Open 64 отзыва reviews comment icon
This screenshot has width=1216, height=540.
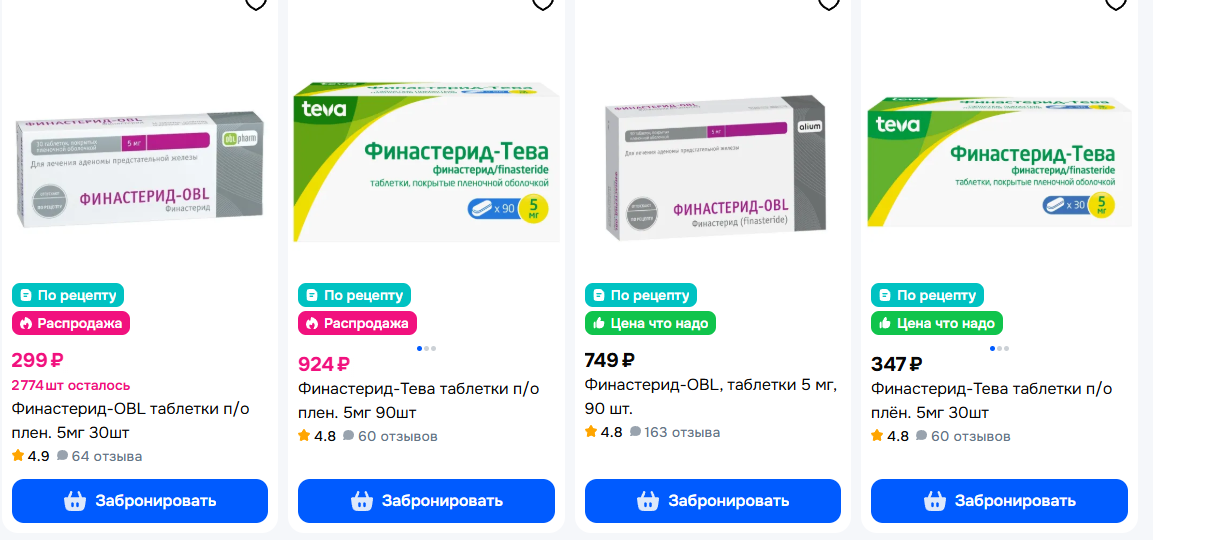point(62,456)
